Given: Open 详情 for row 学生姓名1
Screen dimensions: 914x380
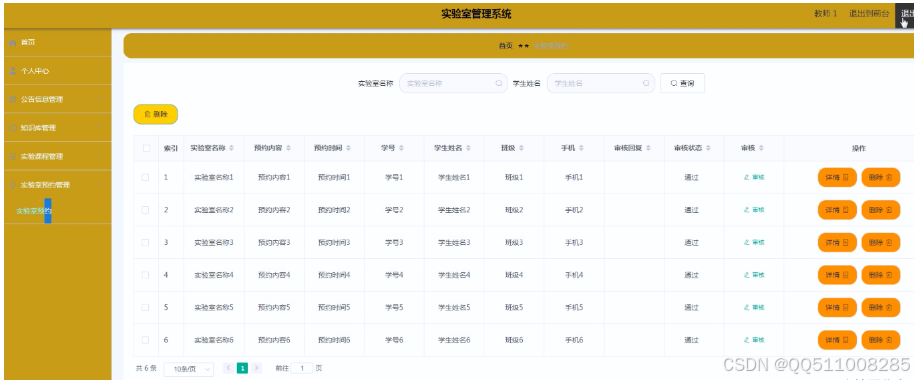Looking at the screenshot, I should (x=837, y=177).
